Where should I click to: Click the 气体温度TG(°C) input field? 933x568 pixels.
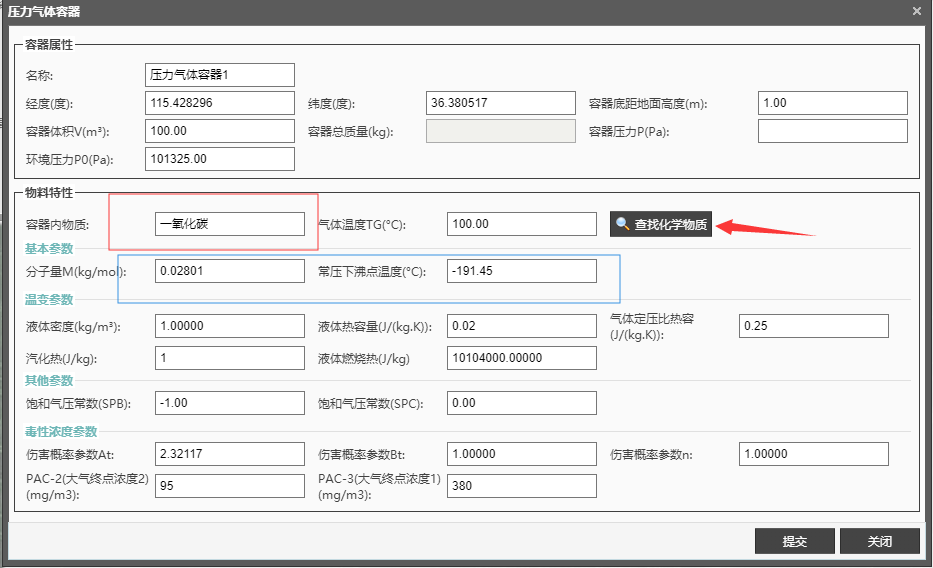point(522,224)
